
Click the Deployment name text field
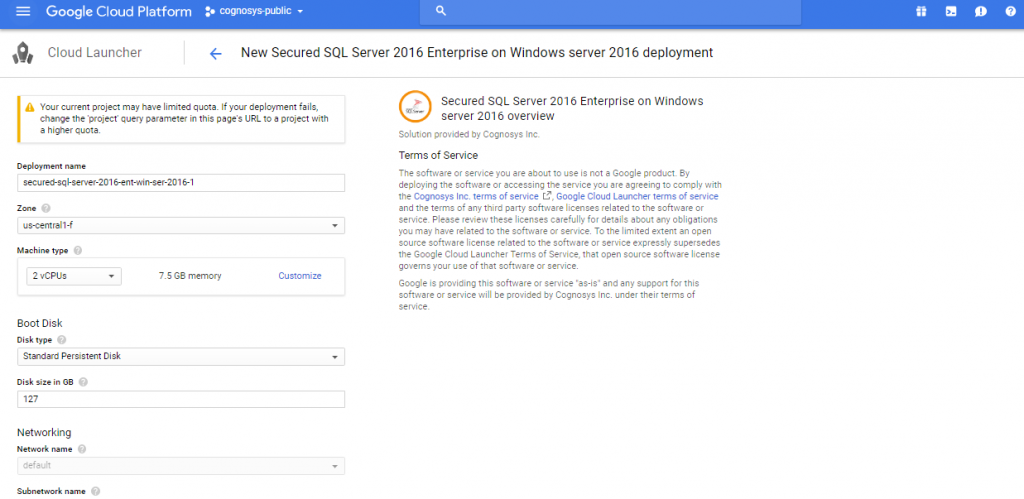click(181, 183)
